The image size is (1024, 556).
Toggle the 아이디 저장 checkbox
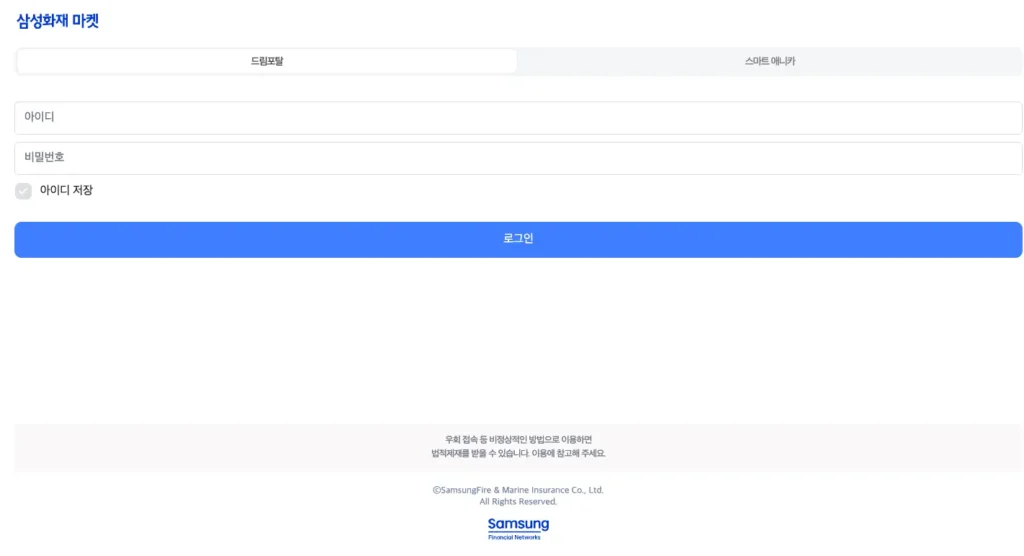(x=24, y=191)
